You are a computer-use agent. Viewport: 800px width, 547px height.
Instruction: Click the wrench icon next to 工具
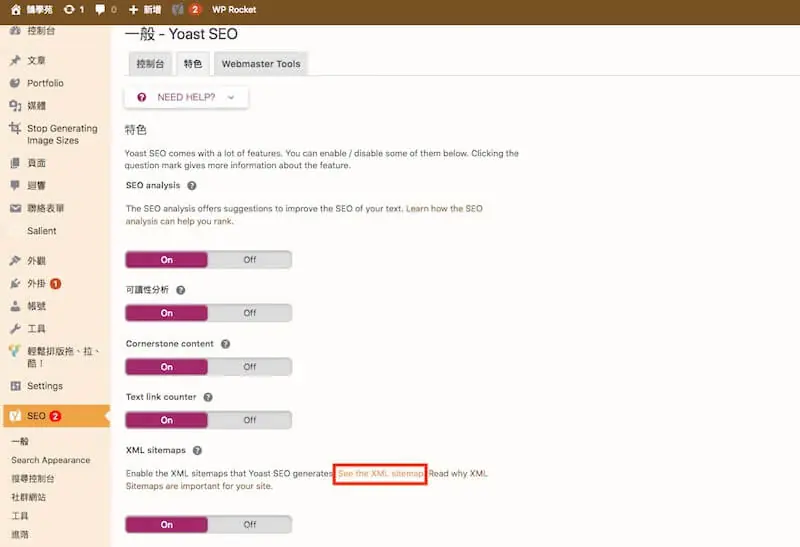tap(15, 329)
